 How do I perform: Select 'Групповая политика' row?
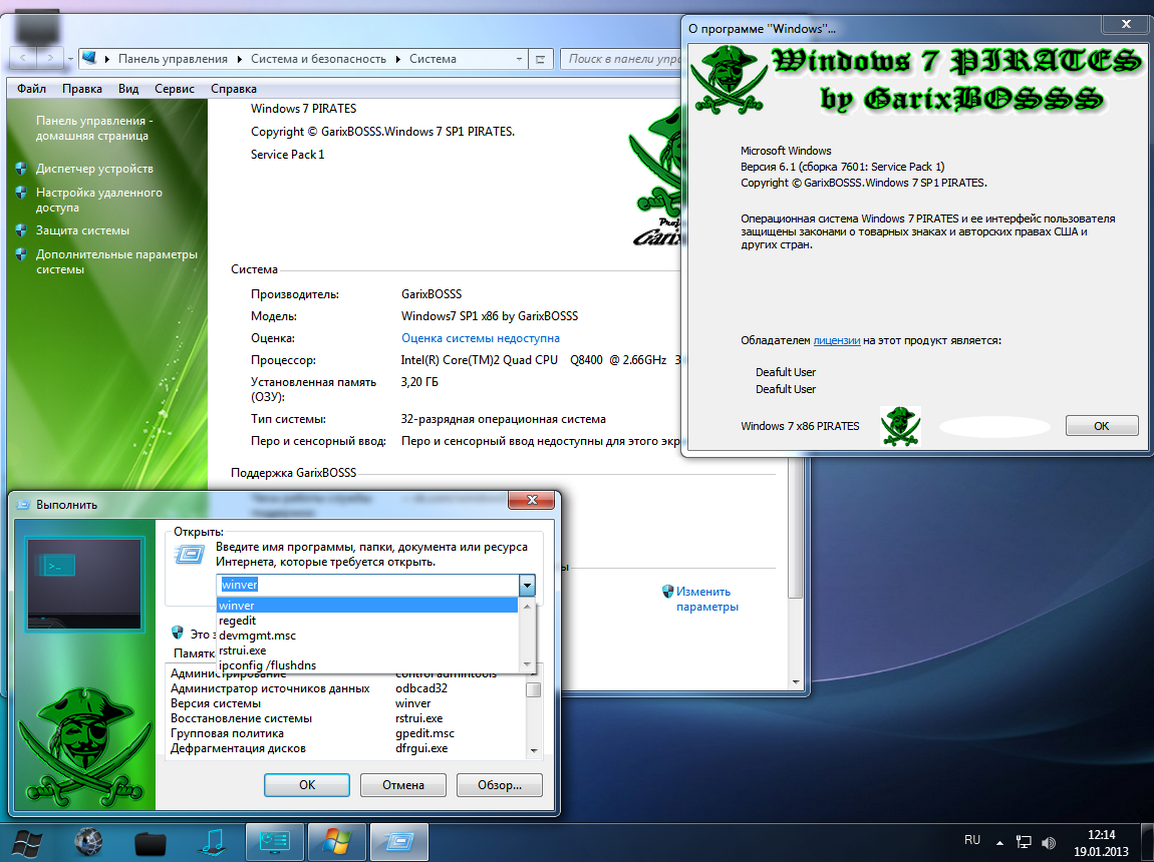pos(346,733)
